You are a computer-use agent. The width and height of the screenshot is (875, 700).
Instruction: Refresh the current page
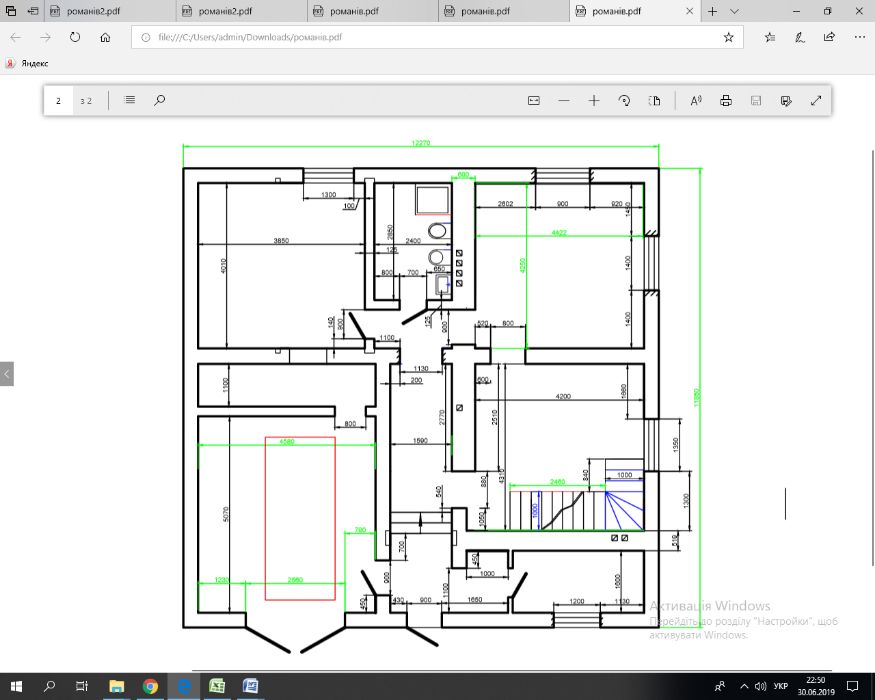point(75,37)
